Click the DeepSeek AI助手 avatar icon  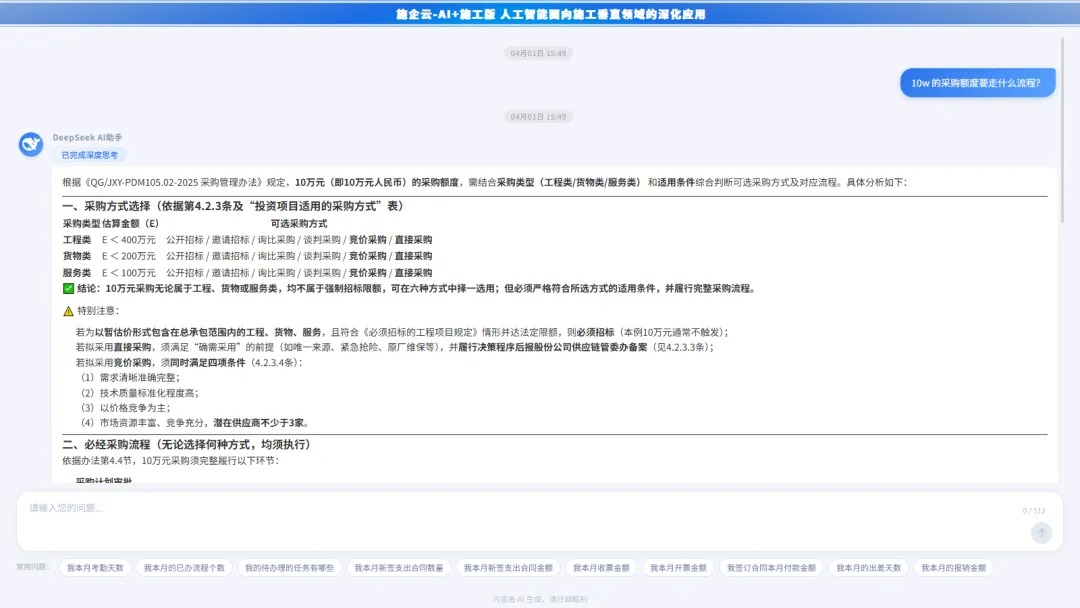pos(30,144)
